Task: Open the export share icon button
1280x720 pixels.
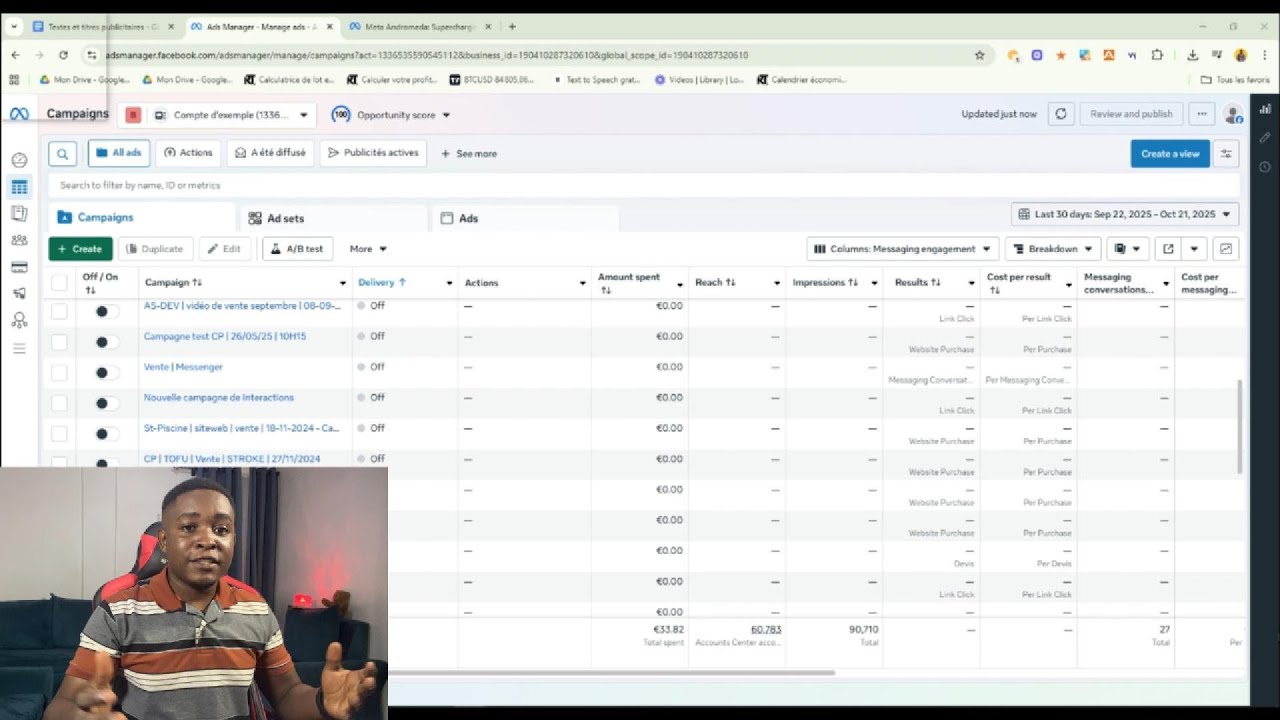Action: [x=1168, y=249]
